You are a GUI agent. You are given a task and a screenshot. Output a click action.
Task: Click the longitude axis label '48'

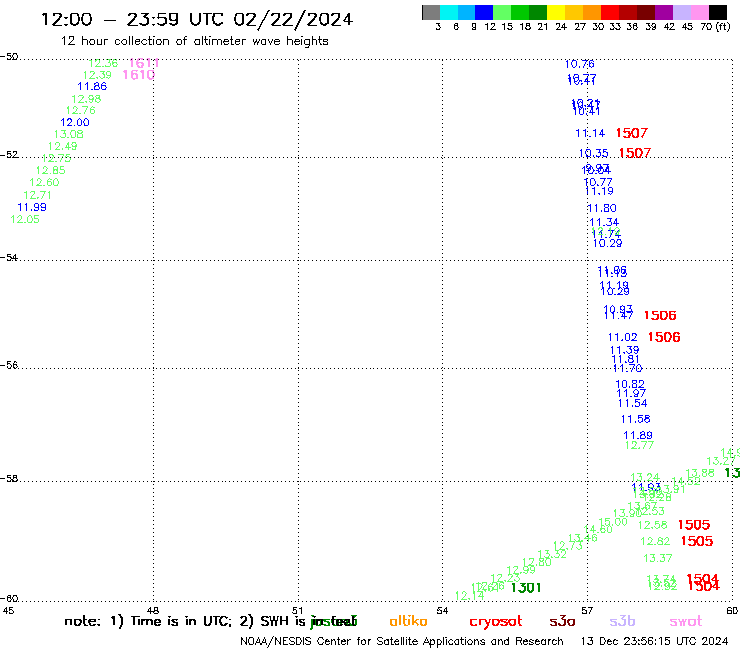pos(153,611)
